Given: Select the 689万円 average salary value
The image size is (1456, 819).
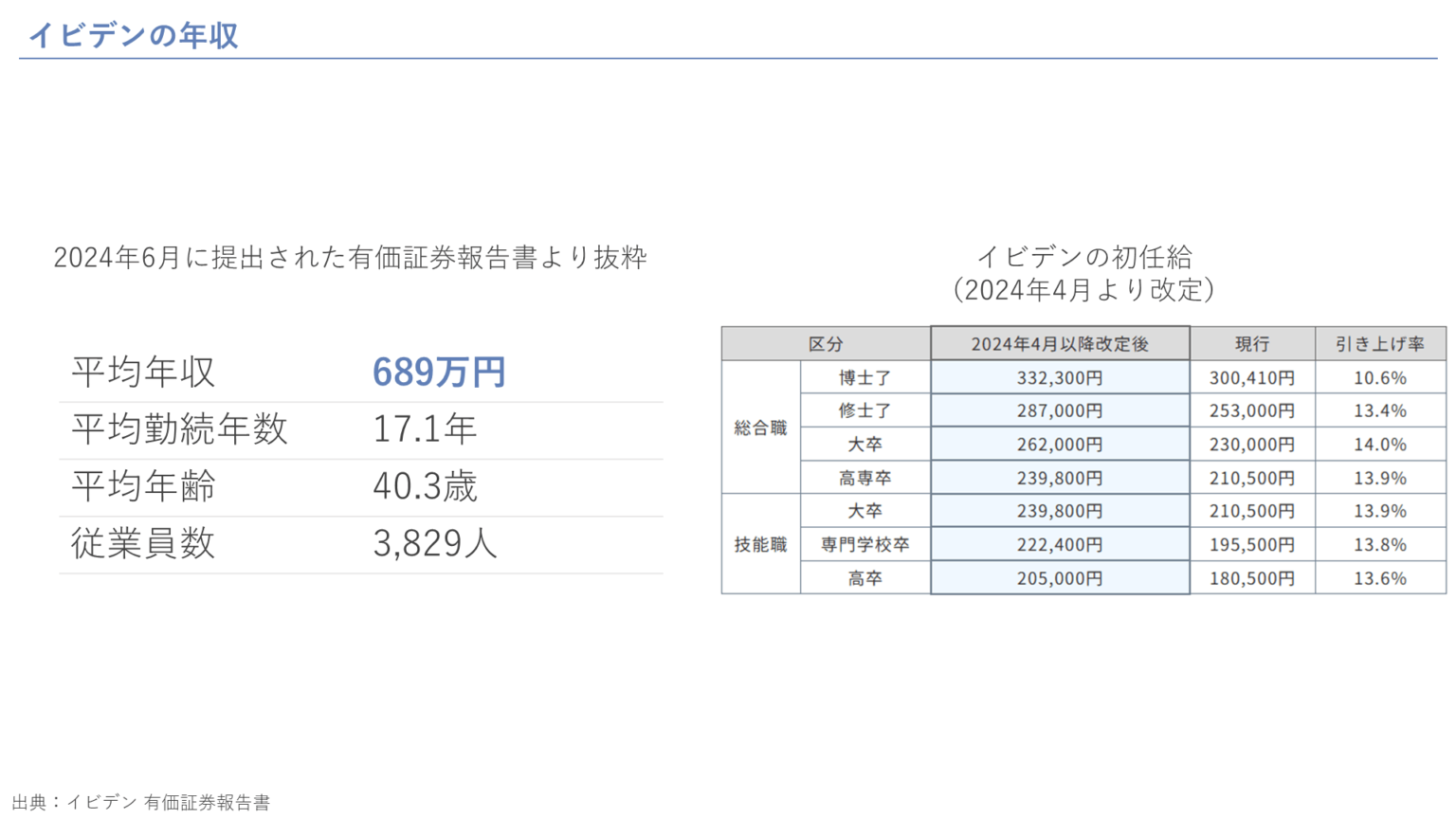Looking at the screenshot, I should click(x=439, y=372).
